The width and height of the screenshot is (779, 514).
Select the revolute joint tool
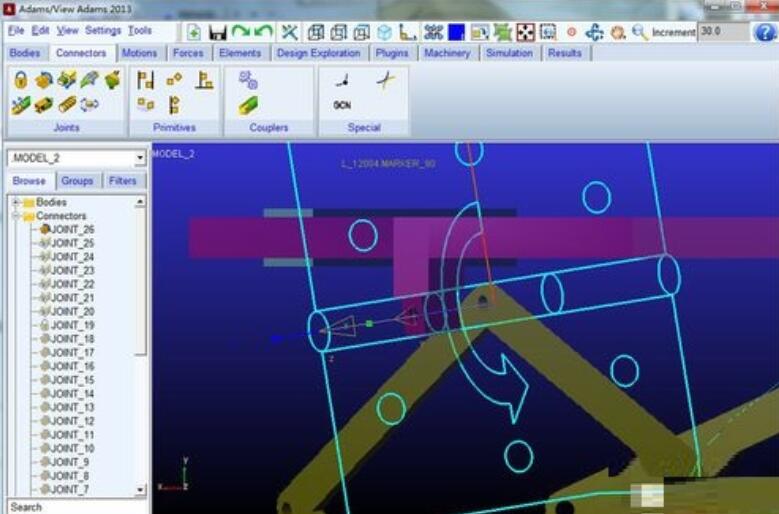coord(44,79)
